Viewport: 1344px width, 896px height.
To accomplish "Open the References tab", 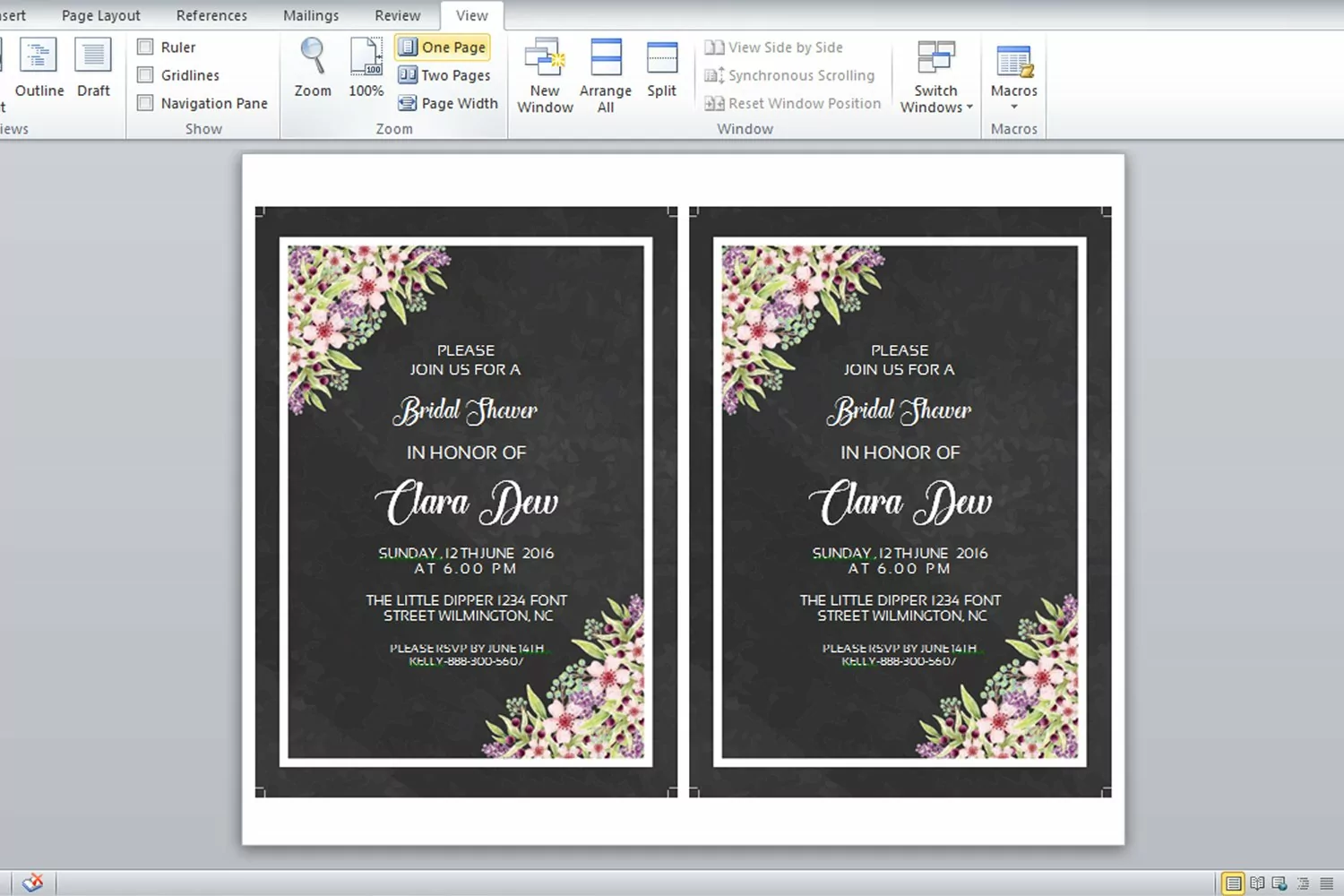I will tap(211, 15).
